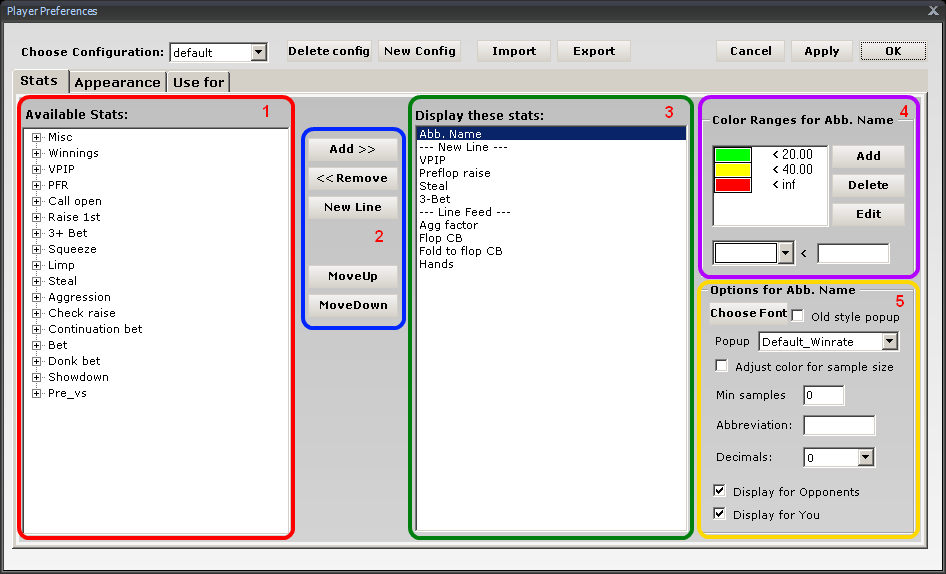The height and width of the screenshot is (574, 946).
Task: Open the Decimals dropdown
Action: click(x=866, y=458)
